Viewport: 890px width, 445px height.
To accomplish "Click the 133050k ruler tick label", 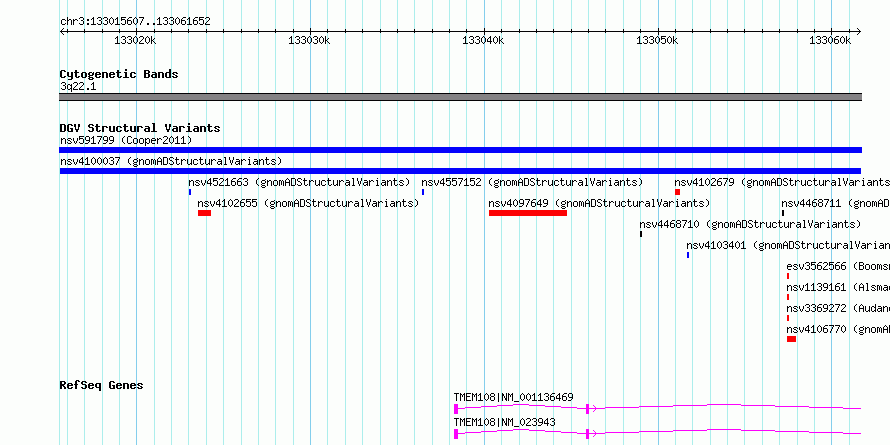I will click(x=657, y=40).
